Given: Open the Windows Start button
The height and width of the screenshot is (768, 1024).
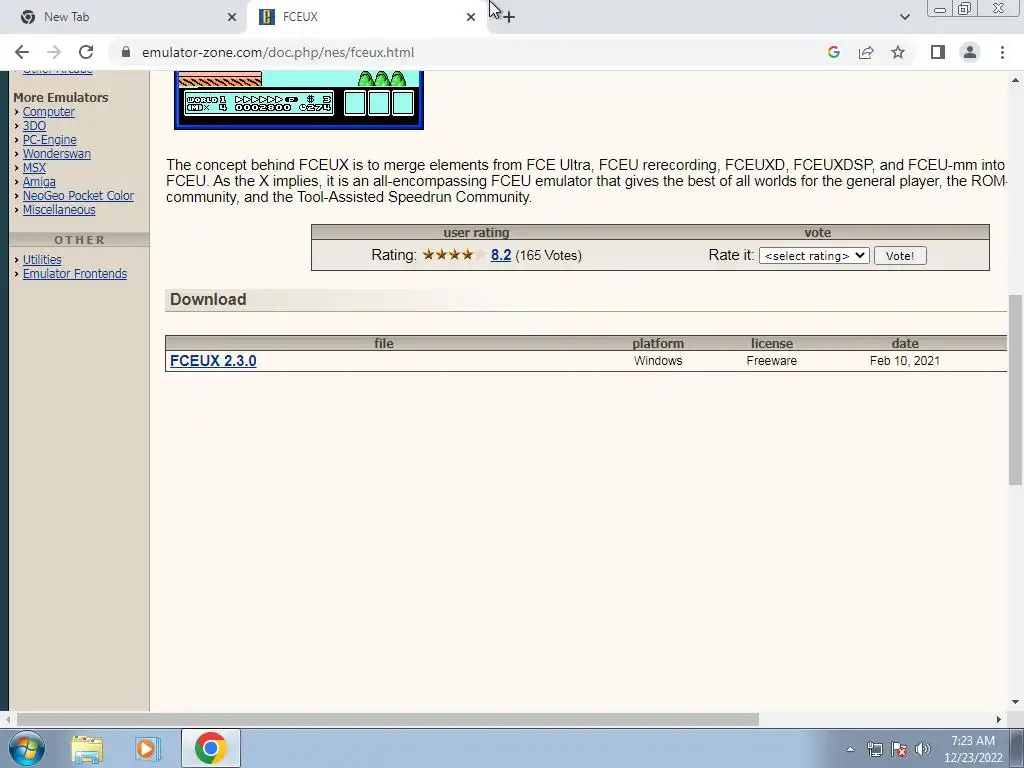Looking at the screenshot, I should coord(27,748).
